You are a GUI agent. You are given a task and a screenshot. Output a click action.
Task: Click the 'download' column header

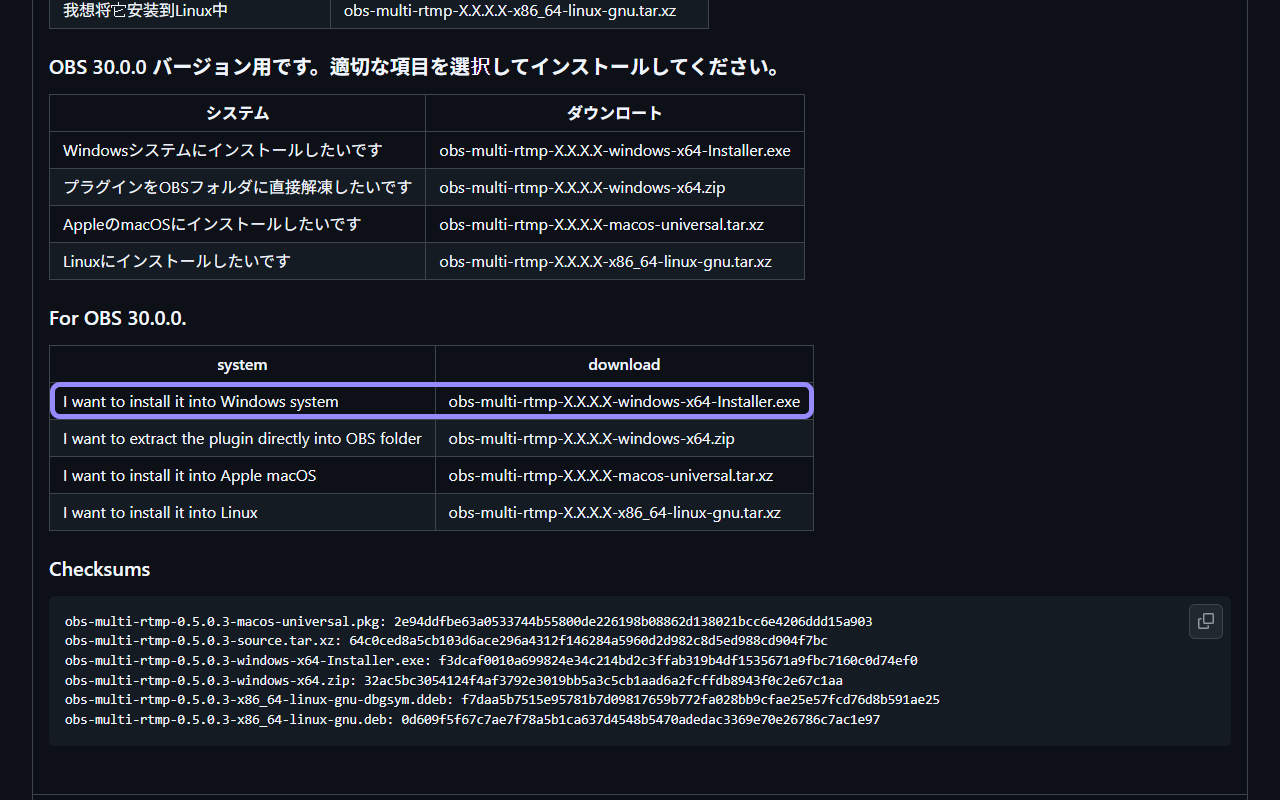[x=624, y=365]
